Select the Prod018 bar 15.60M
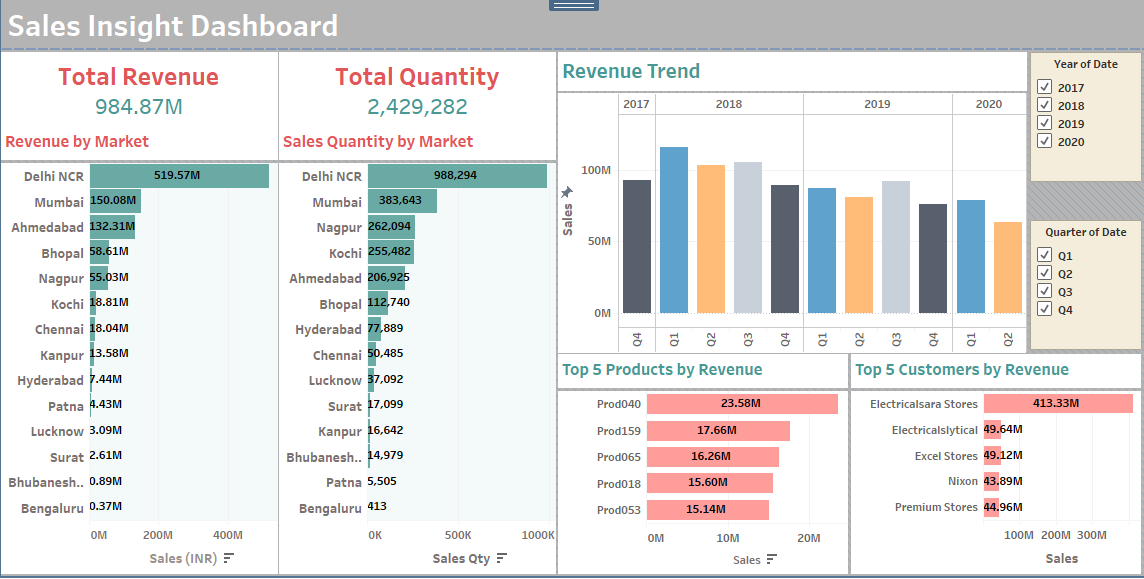Image resolution: width=1144 pixels, height=579 pixels. (x=710, y=483)
